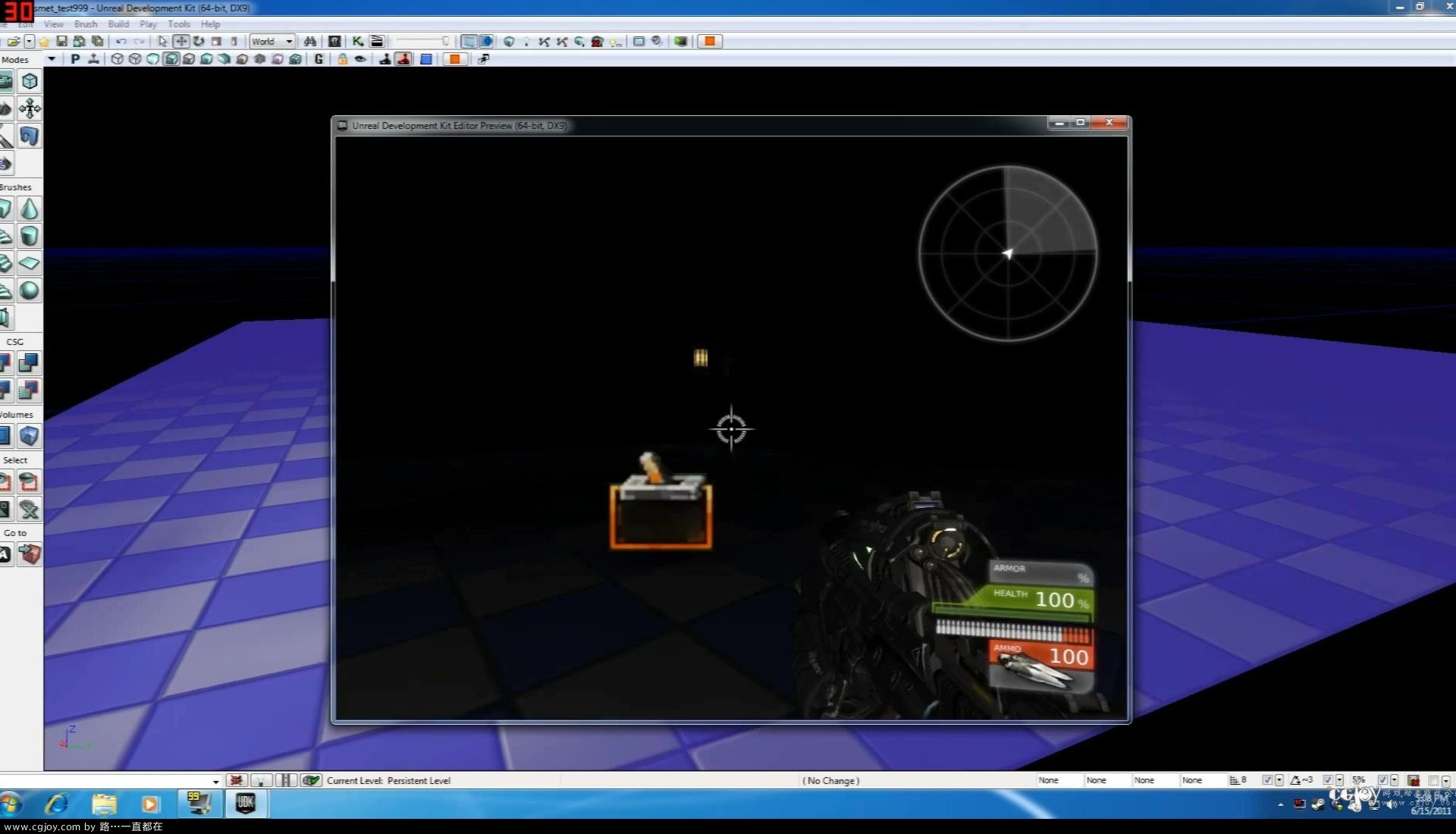1456x834 pixels.
Task: Toggle lock viewport padlock icon
Action: pos(343,59)
